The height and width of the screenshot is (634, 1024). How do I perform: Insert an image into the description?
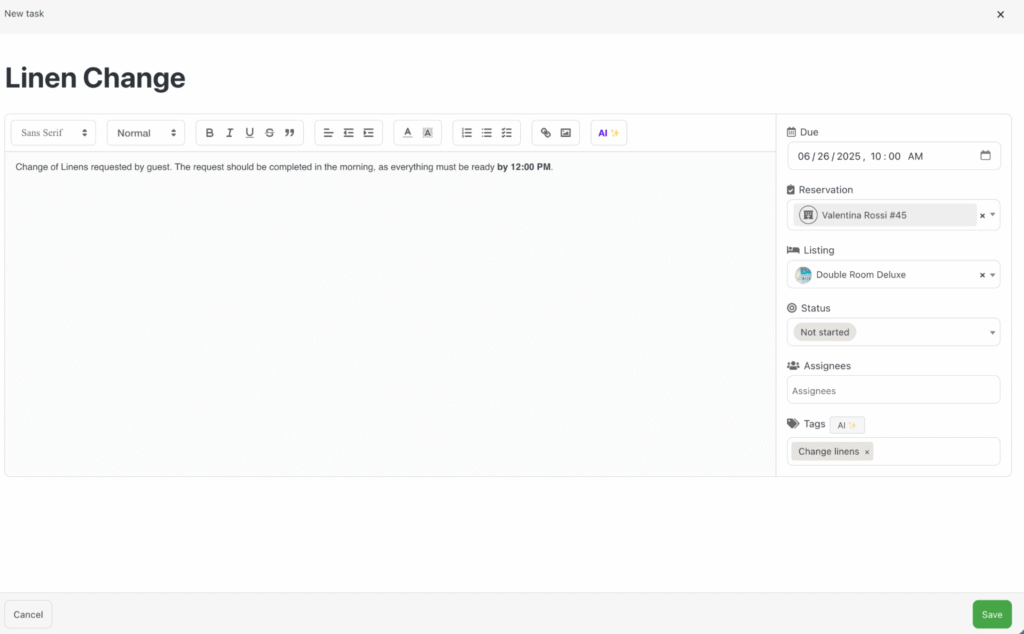565,133
